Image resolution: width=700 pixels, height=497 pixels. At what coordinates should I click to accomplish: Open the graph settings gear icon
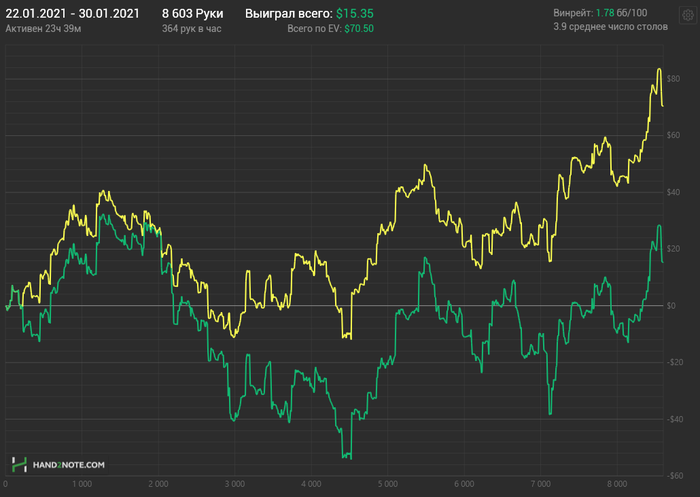(688, 15)
